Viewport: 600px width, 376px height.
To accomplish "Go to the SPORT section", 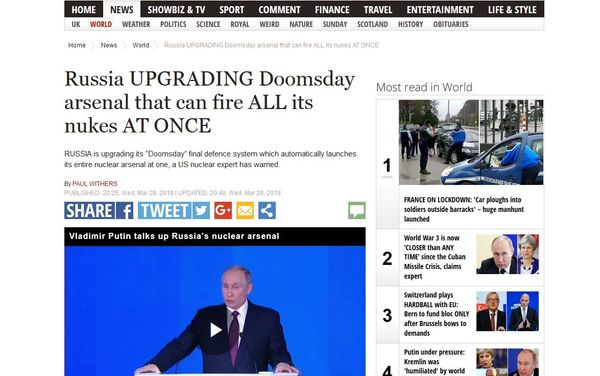I will (x=232, y=9).
